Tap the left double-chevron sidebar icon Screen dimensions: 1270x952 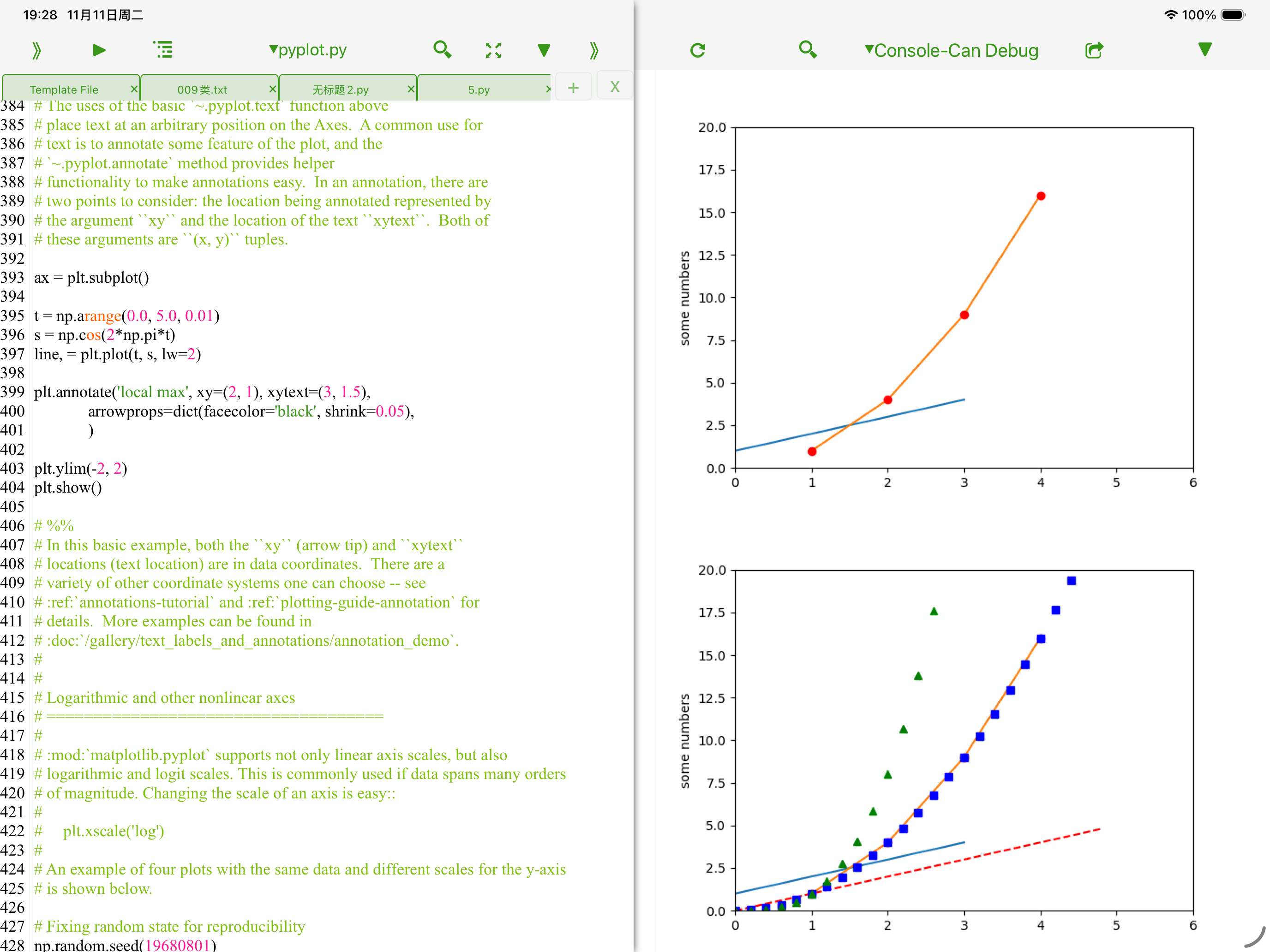[36, 50]
